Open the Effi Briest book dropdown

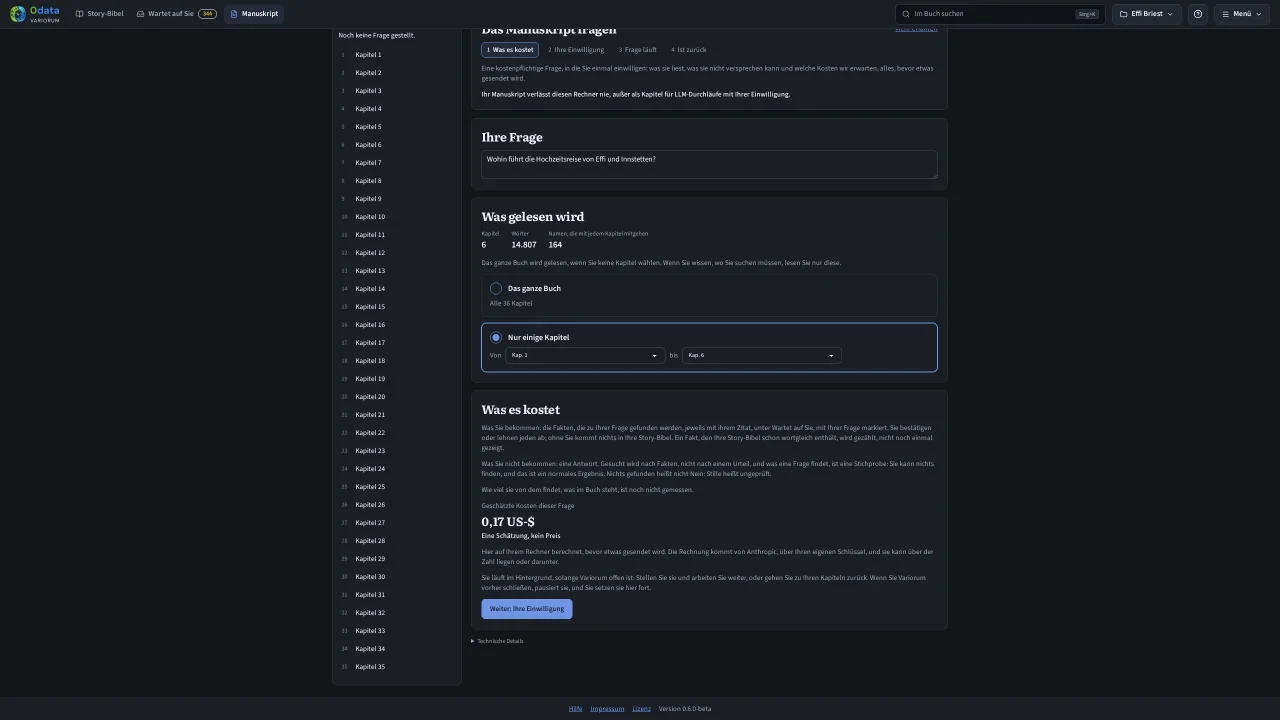(x=1146, y=14)
